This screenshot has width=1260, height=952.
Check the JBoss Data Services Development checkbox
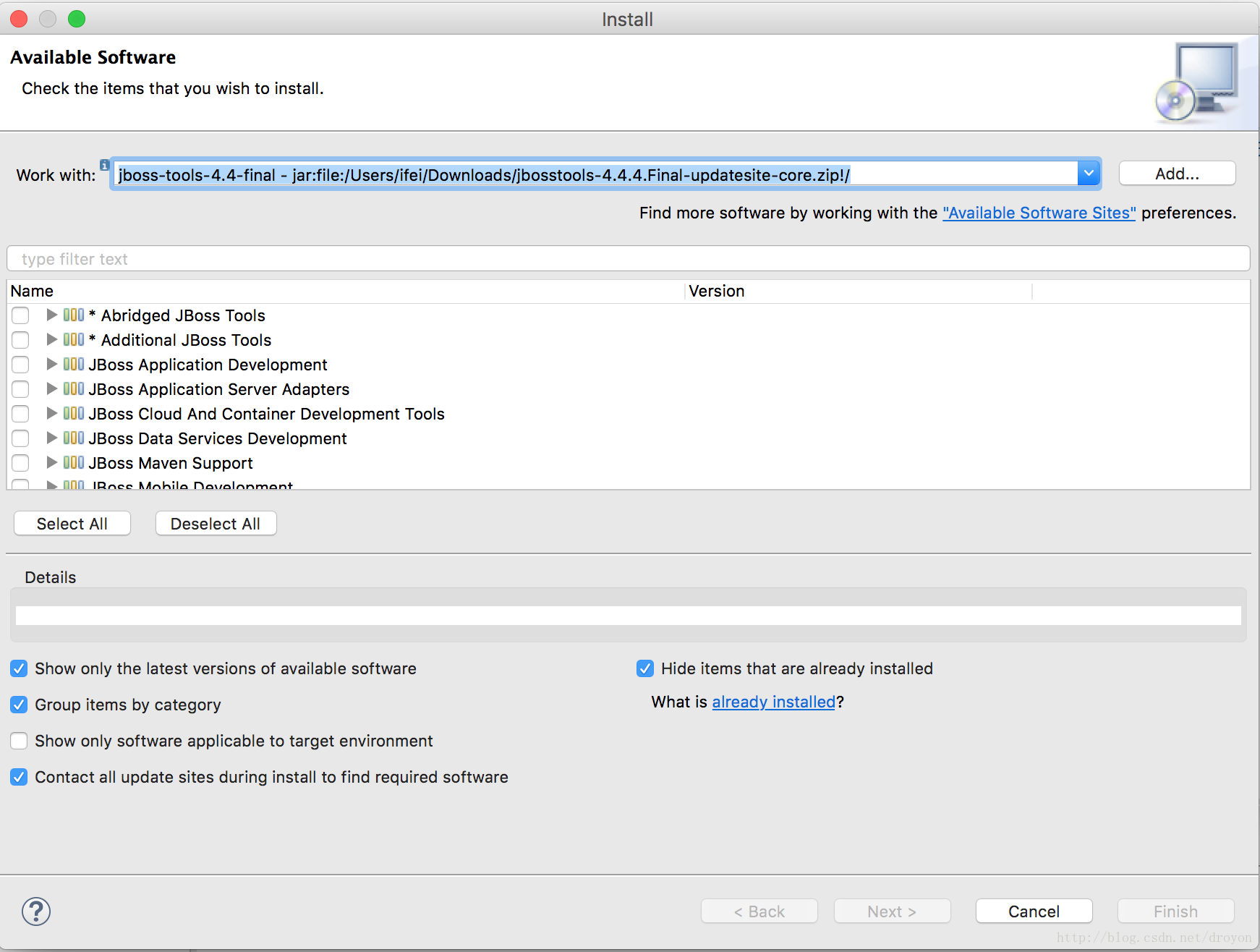tap(20, 438)
